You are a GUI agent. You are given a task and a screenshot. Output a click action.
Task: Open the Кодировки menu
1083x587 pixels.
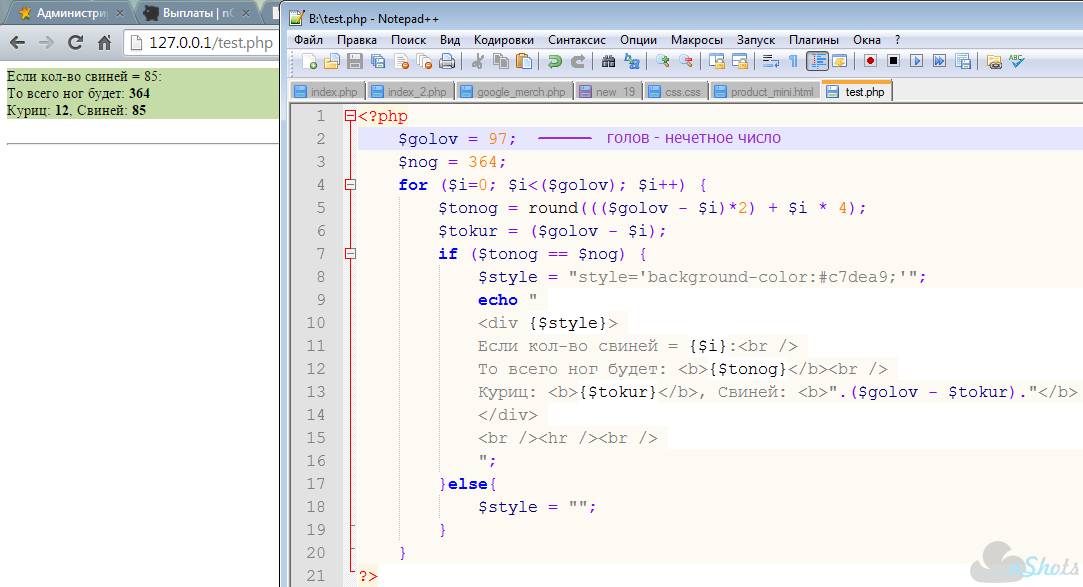pyautogui.click(x=504, y=40)
